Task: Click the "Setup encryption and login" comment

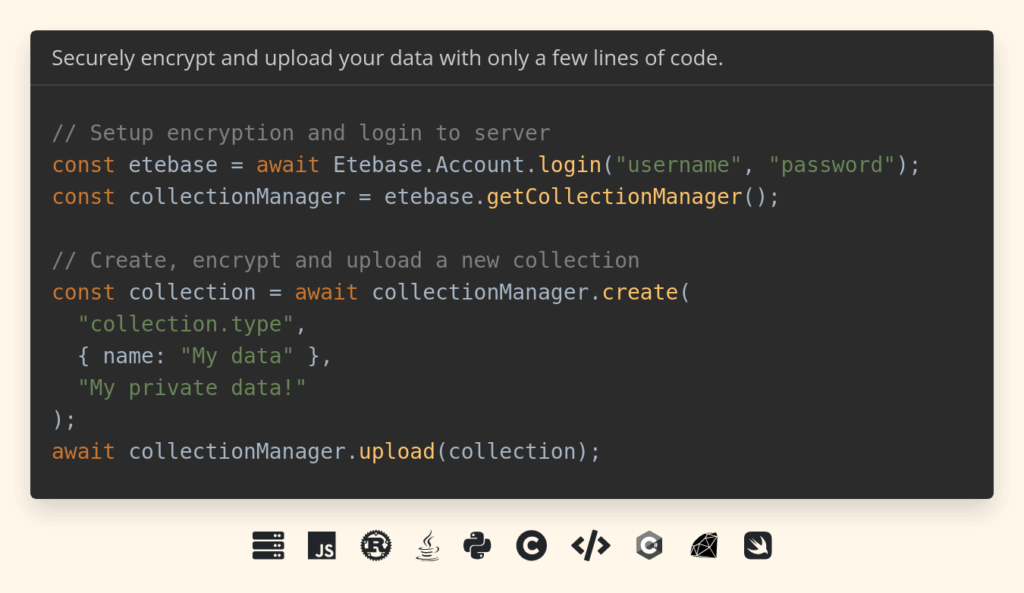Action: [301, 133]
